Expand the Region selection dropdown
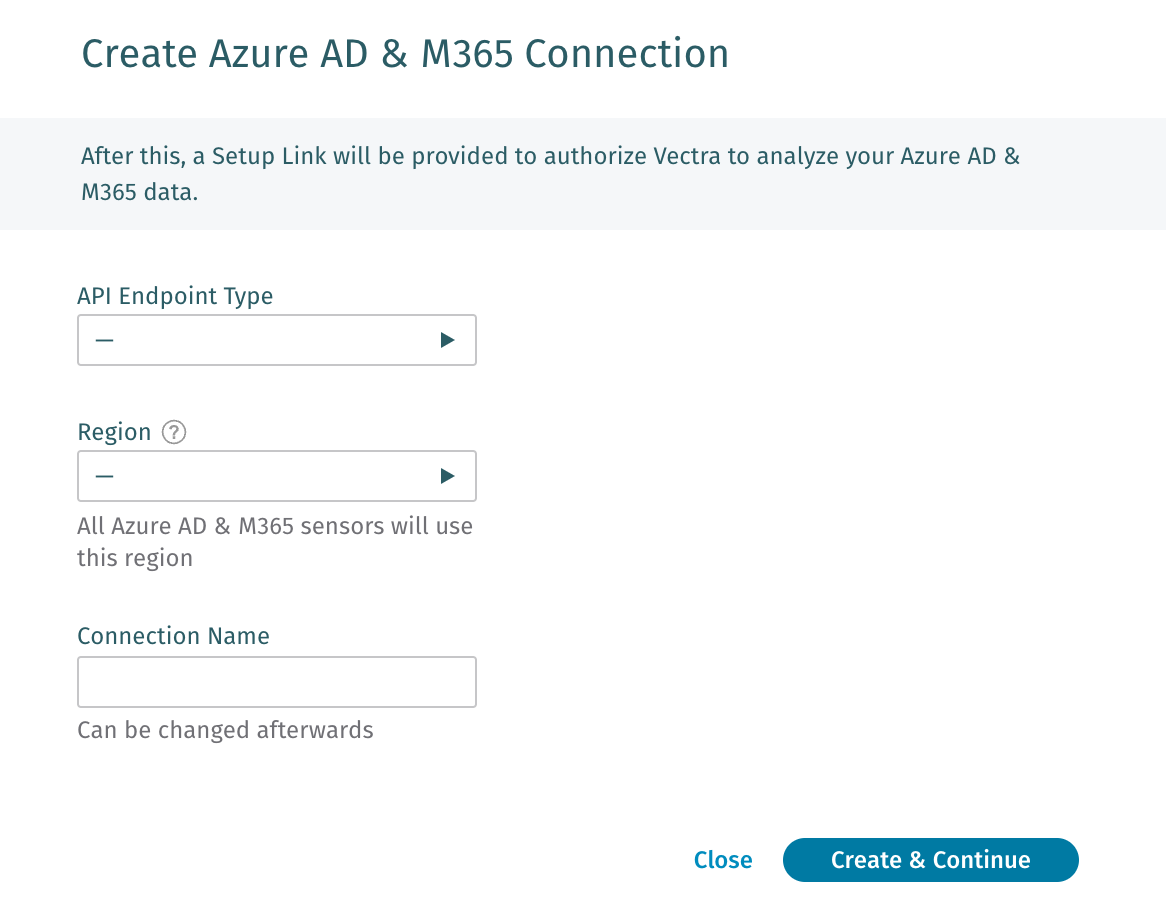The image size is (1166, 912). pyautogui.click(x=276, y=476)
